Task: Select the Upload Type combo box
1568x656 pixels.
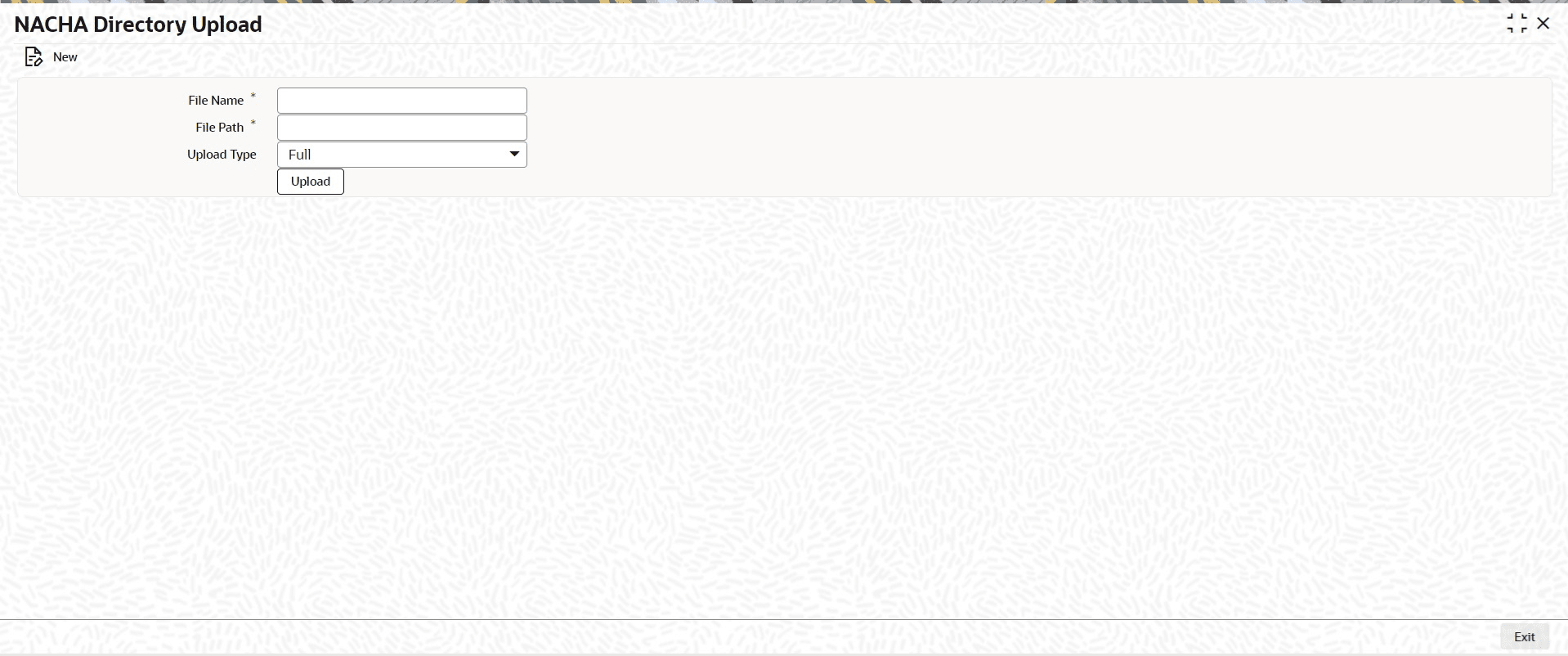Action: tap(402, 155)
